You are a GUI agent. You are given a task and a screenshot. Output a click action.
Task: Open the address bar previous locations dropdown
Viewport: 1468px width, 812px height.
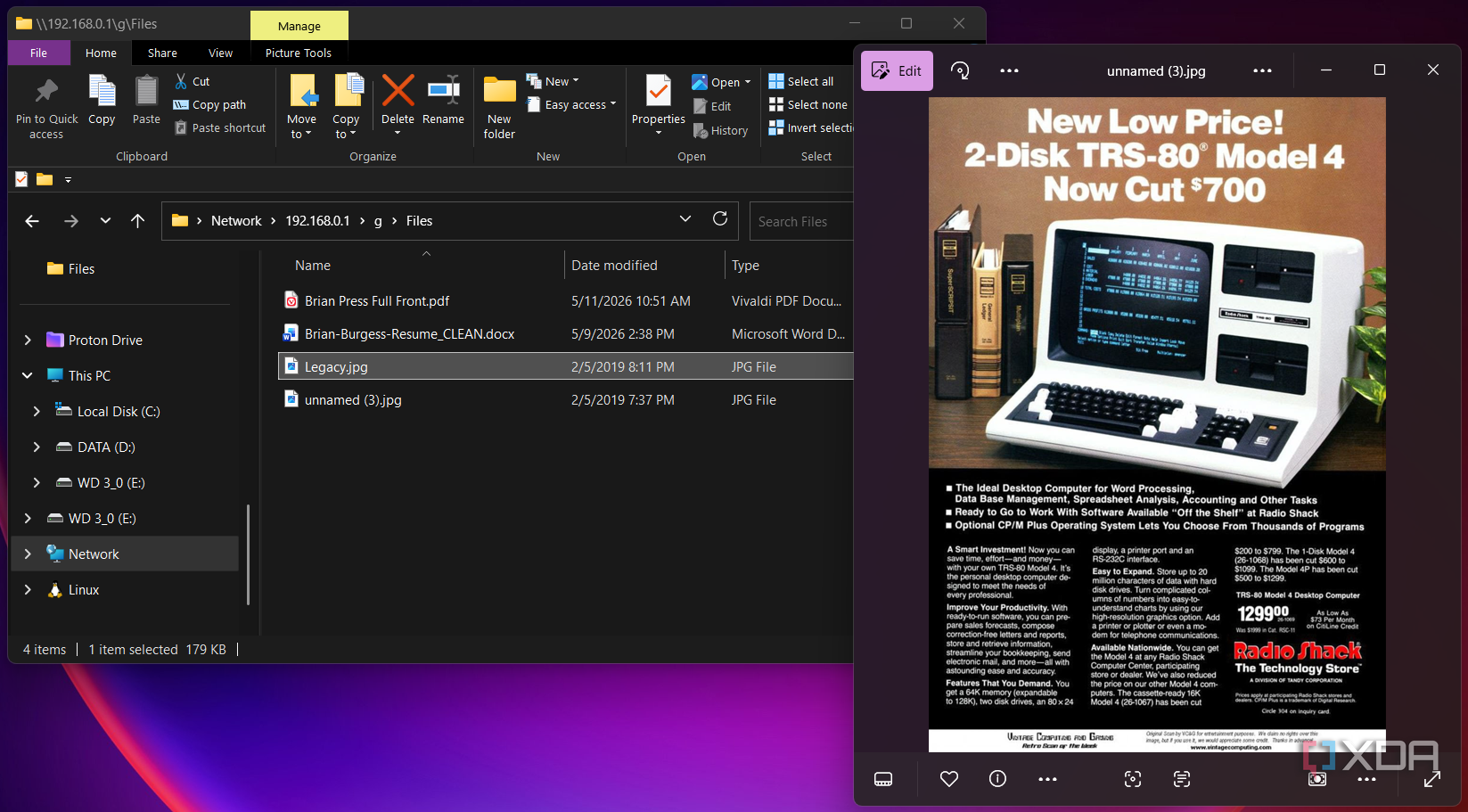pyautogui.click(x=685, y=219)
